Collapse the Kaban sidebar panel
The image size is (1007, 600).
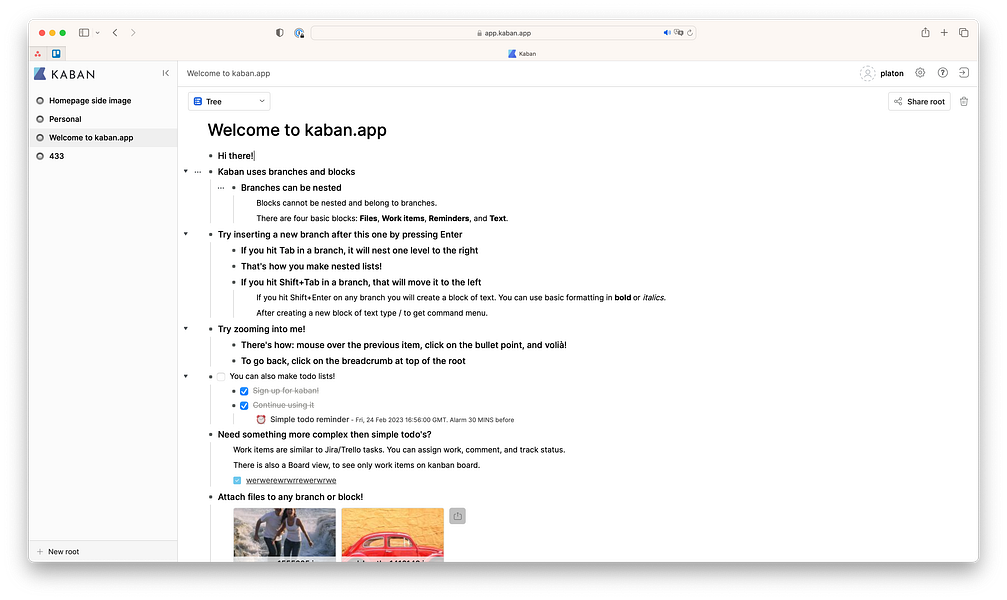[x=166, y=73]
